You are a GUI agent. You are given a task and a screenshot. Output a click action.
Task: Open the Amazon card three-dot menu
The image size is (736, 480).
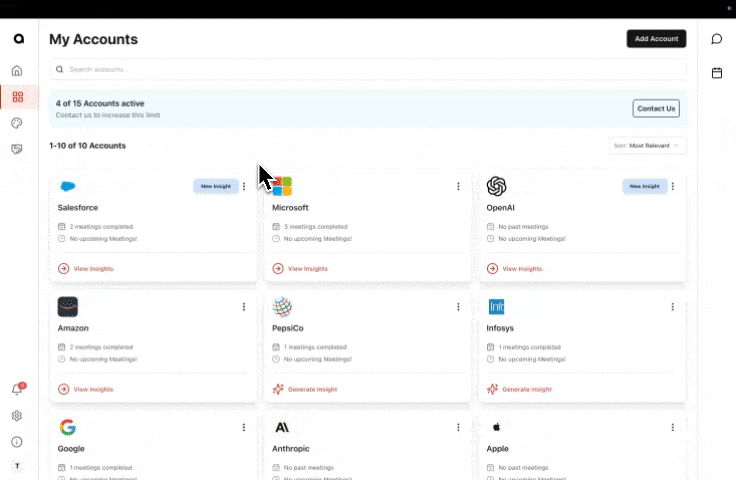[x=244, y=307]
